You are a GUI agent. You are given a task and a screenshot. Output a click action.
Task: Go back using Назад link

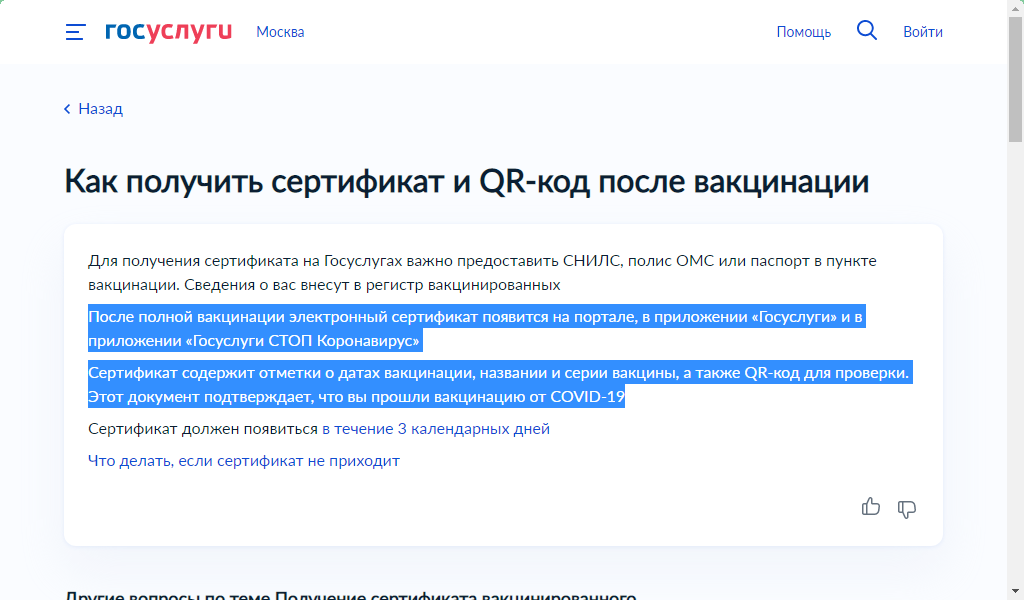[101, 109]
